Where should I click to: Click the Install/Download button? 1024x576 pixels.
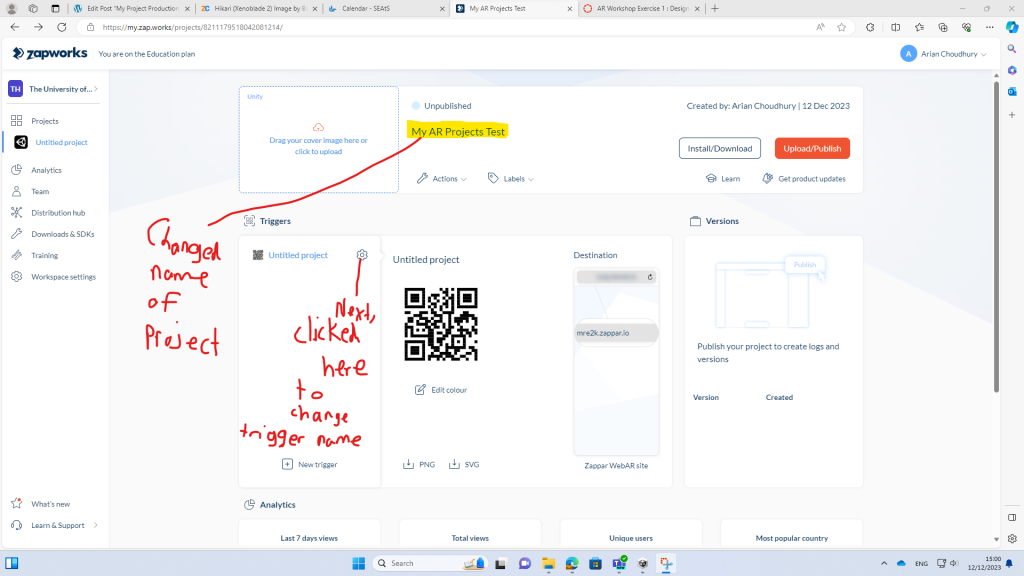[718, 148]
